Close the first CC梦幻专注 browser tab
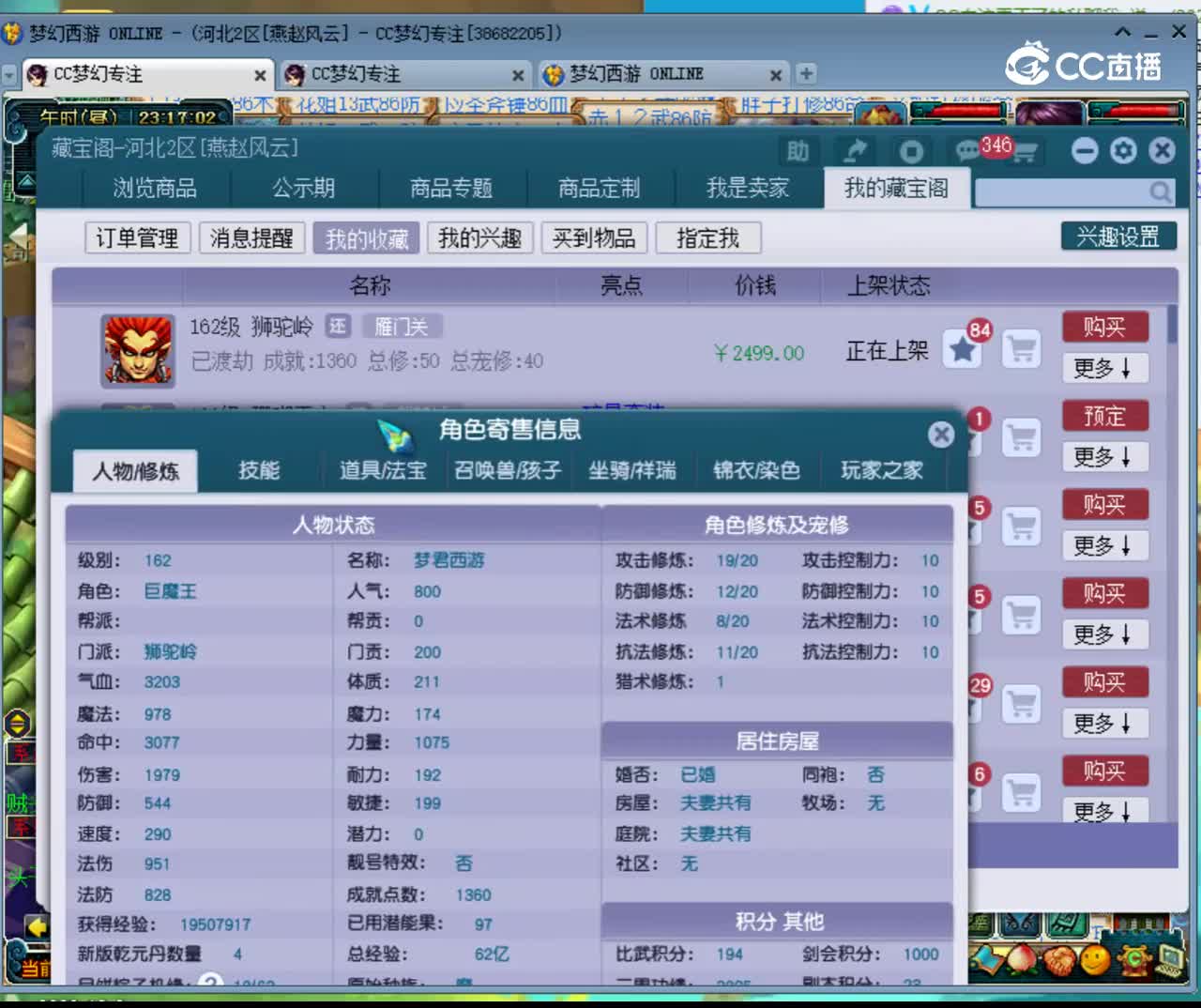 click(x=260, y=75)
